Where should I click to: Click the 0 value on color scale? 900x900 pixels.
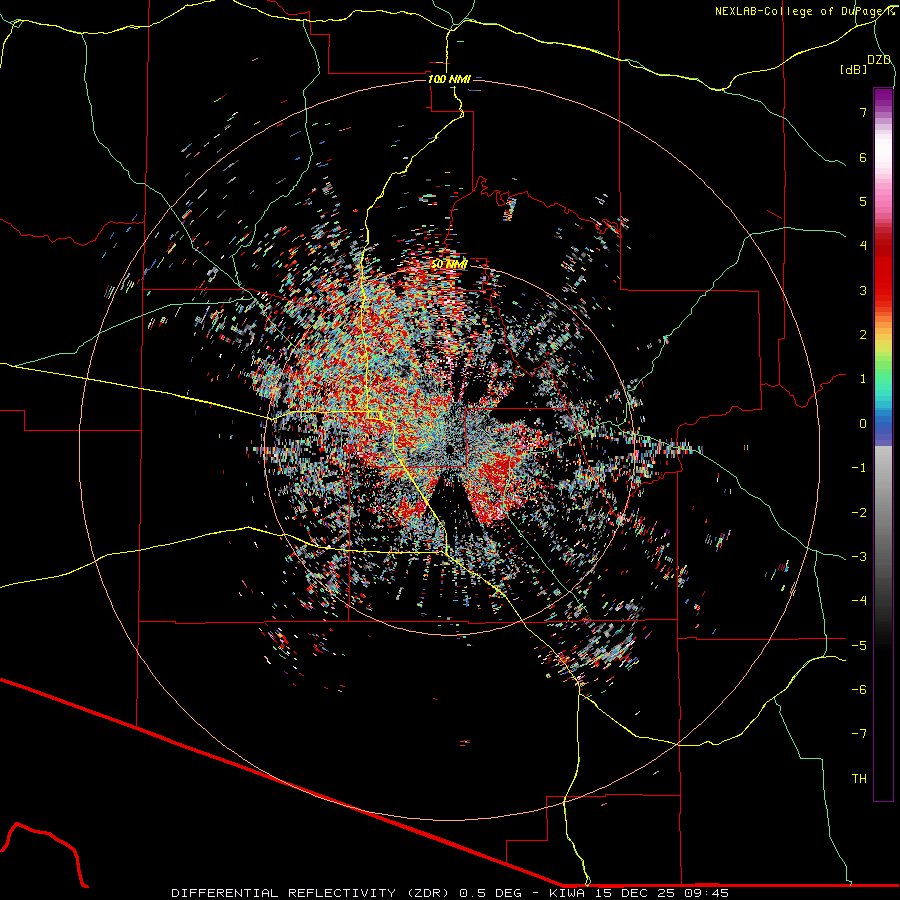coord(863,424)
